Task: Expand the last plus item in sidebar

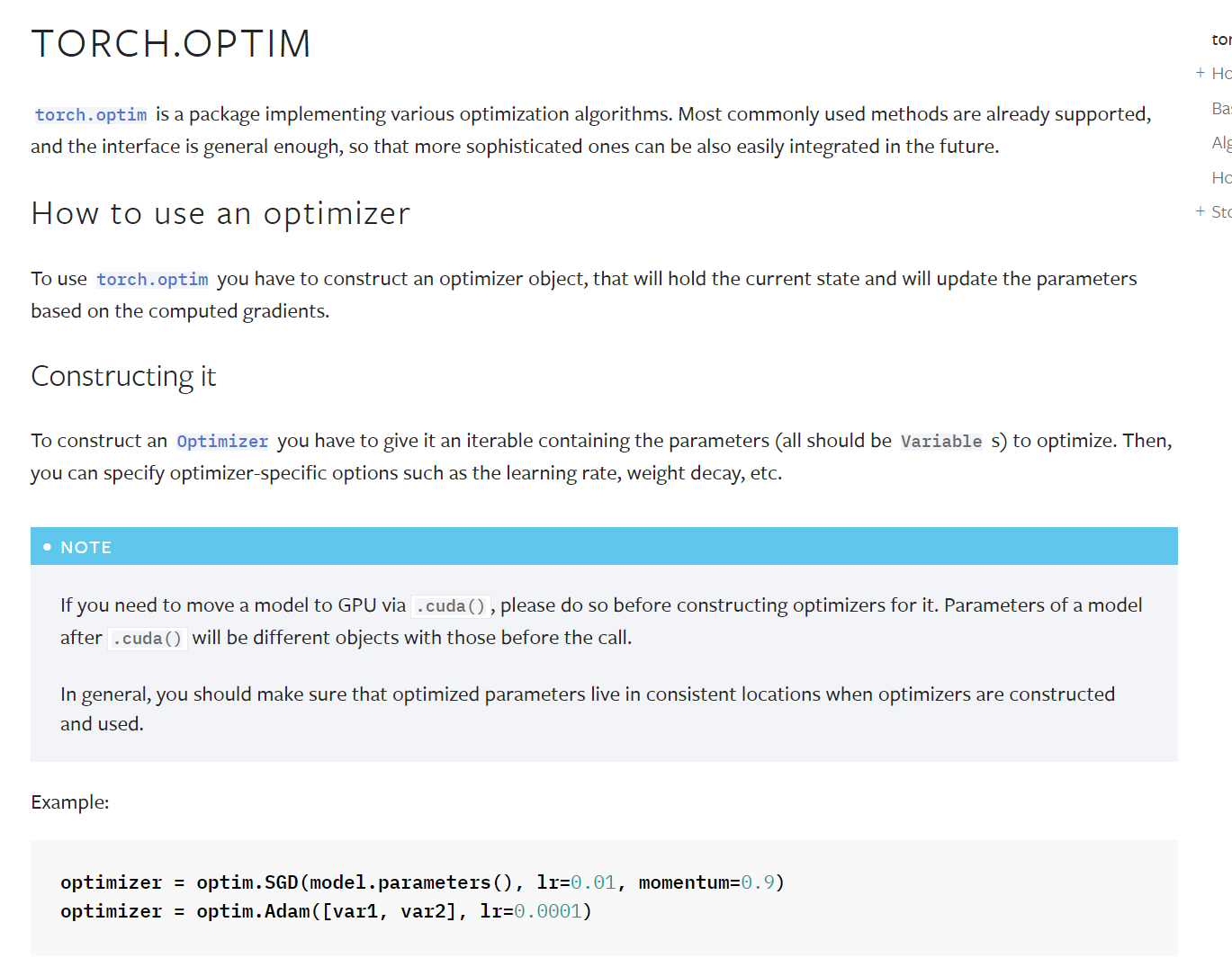Action: (1200, 211)
